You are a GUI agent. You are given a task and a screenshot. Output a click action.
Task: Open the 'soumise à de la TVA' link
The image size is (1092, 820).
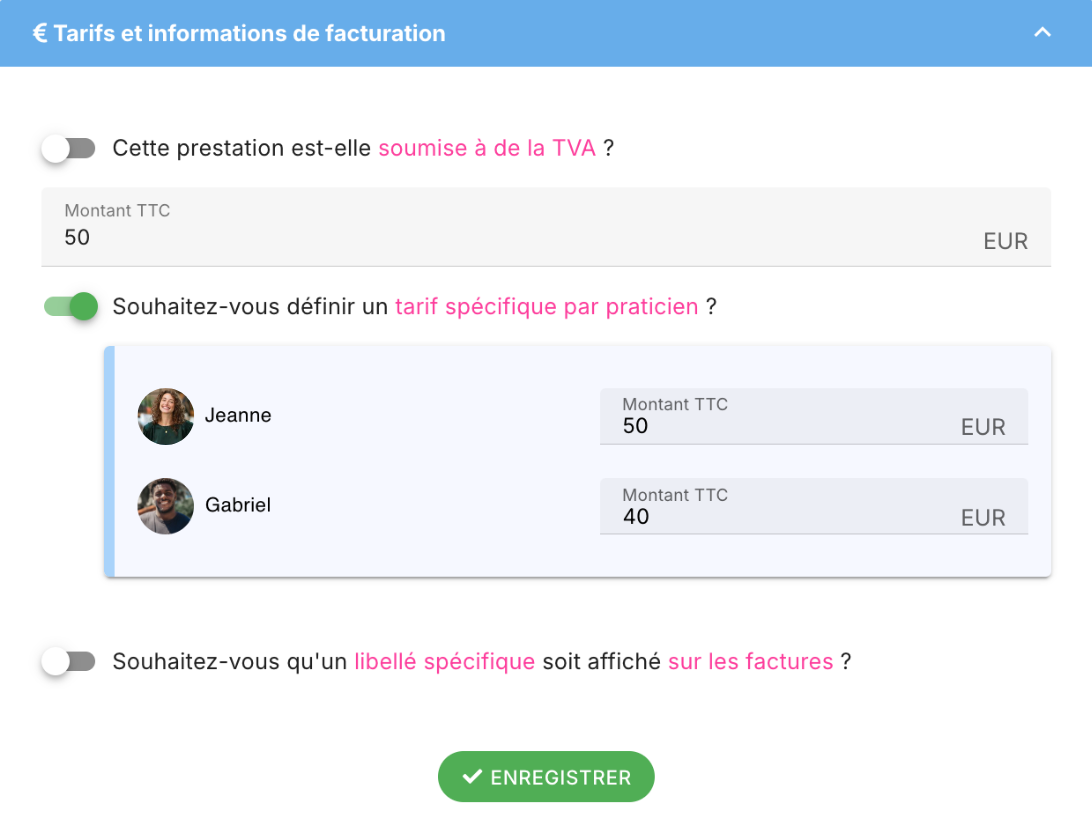click(487, 149)
